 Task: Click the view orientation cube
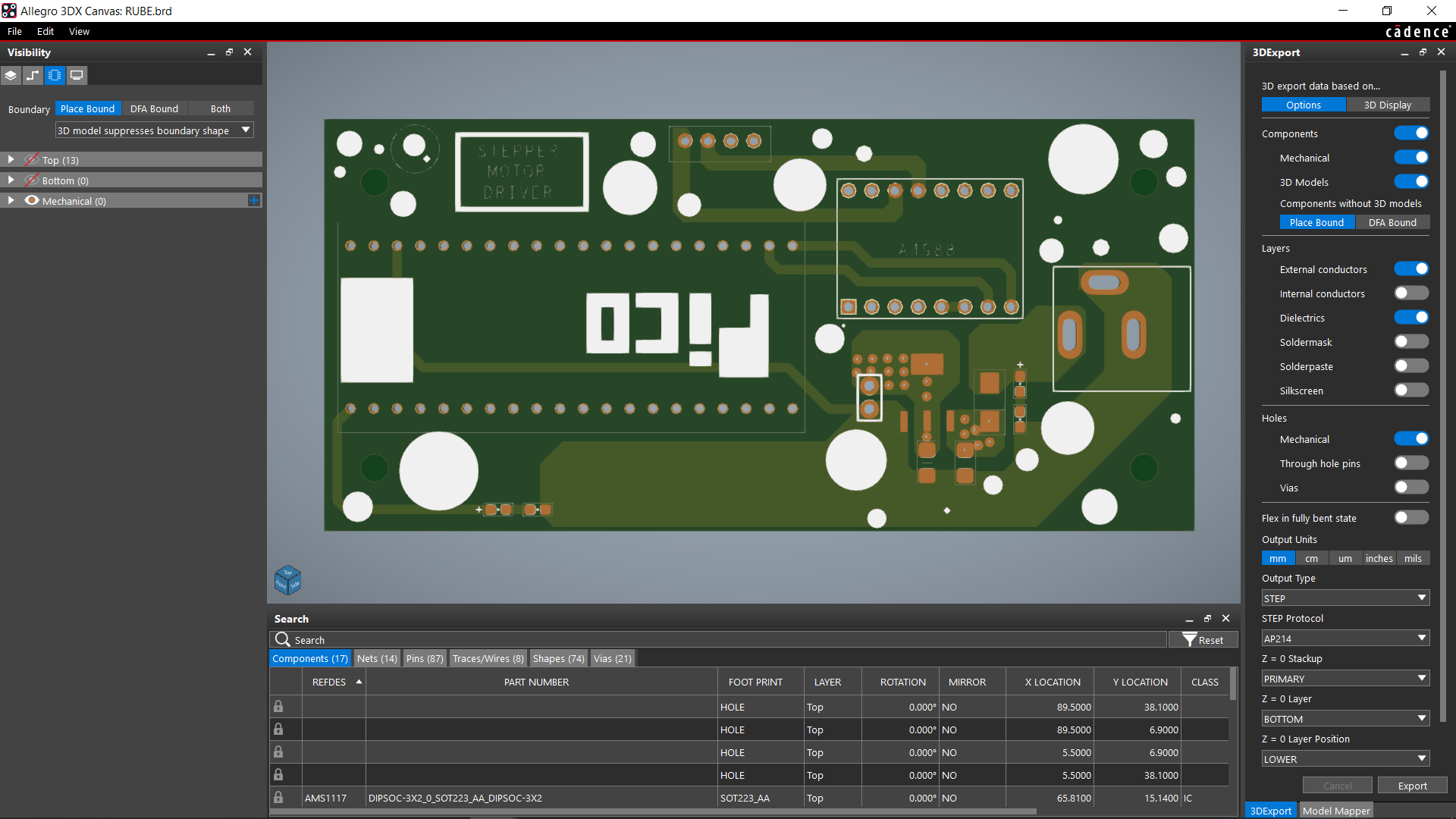click(287, 581)
